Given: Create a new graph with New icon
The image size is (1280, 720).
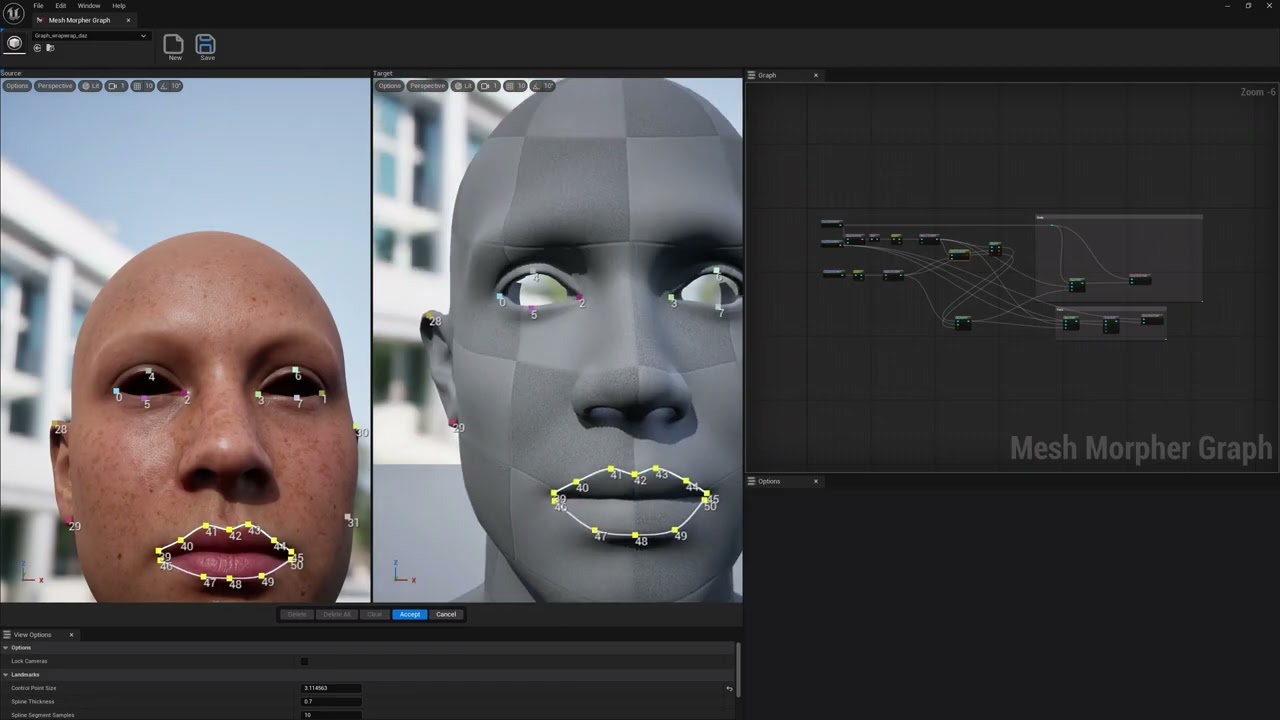Looking at the screenshot, I should [x=174, y=45].
